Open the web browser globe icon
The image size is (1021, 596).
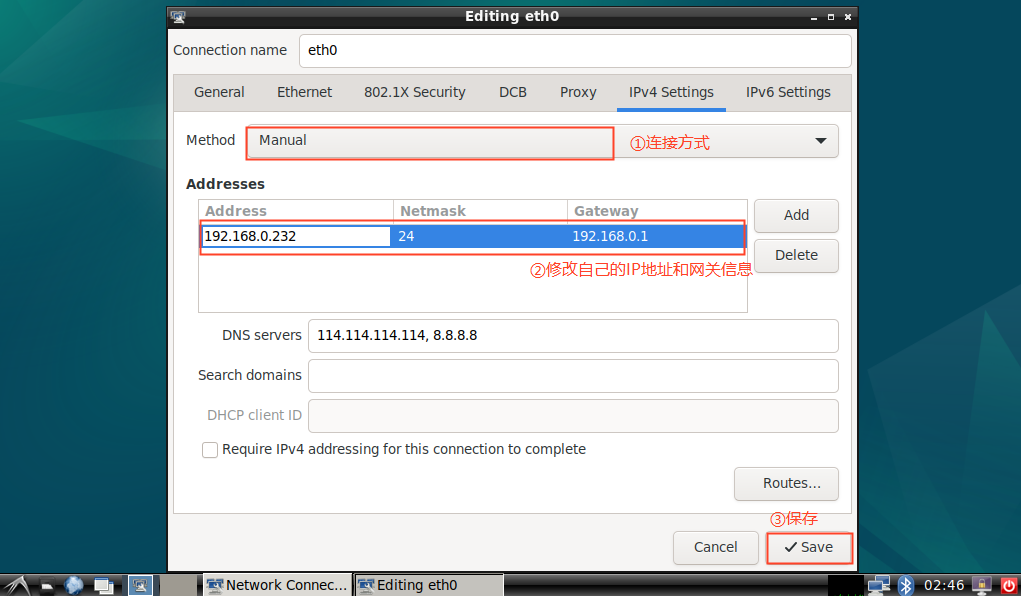[x=74, y=585]
